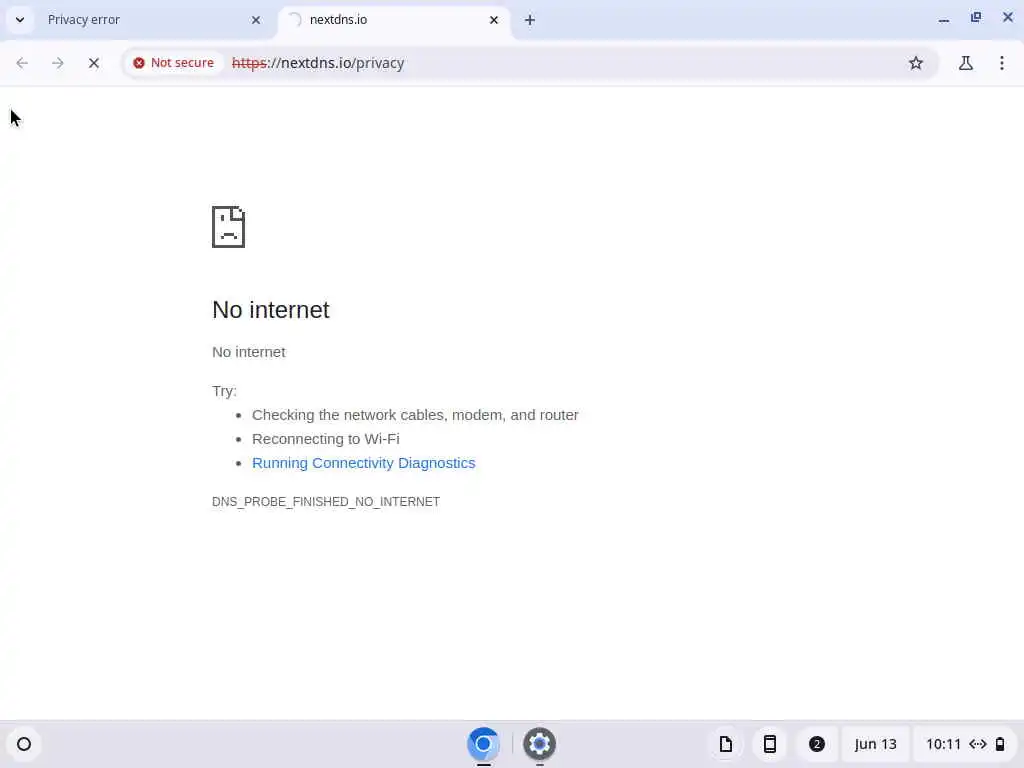The height and width of the screenshot is (768, 1024).
Task: Click the No internet heading
Action: point(271,310)
